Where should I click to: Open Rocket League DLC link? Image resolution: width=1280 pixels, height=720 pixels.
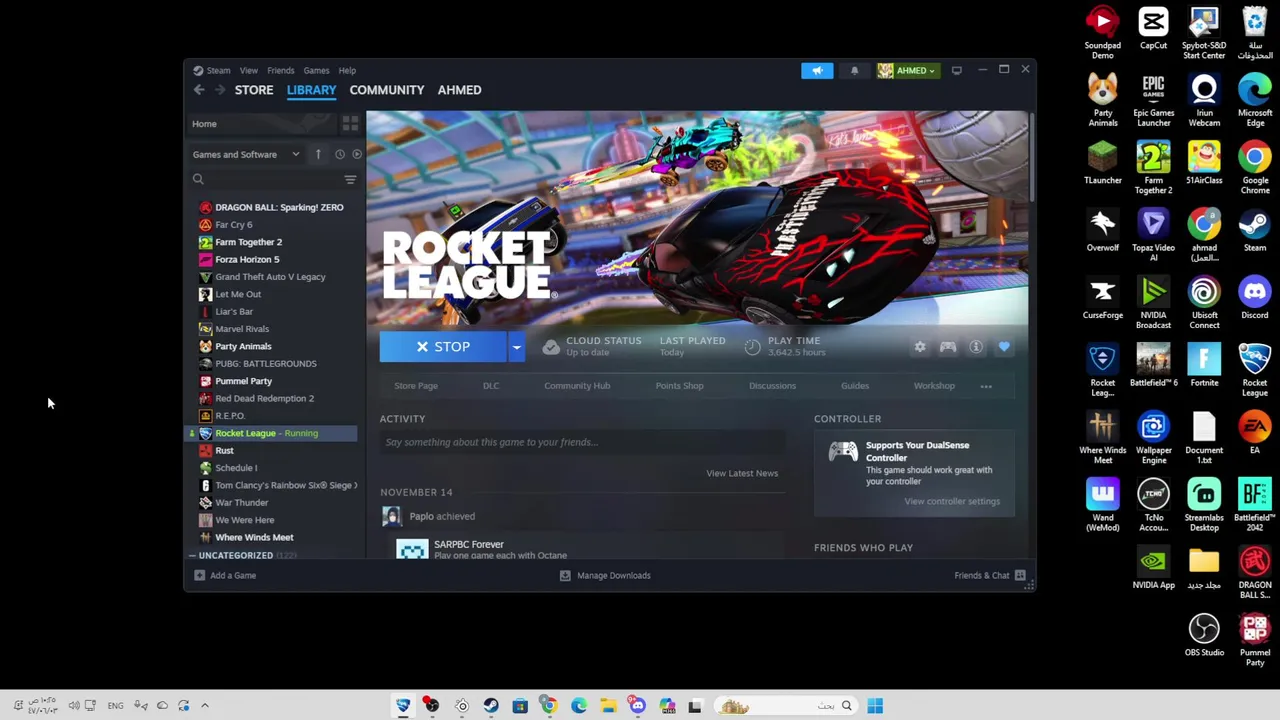pyautogui.click(x=491, y=386)
